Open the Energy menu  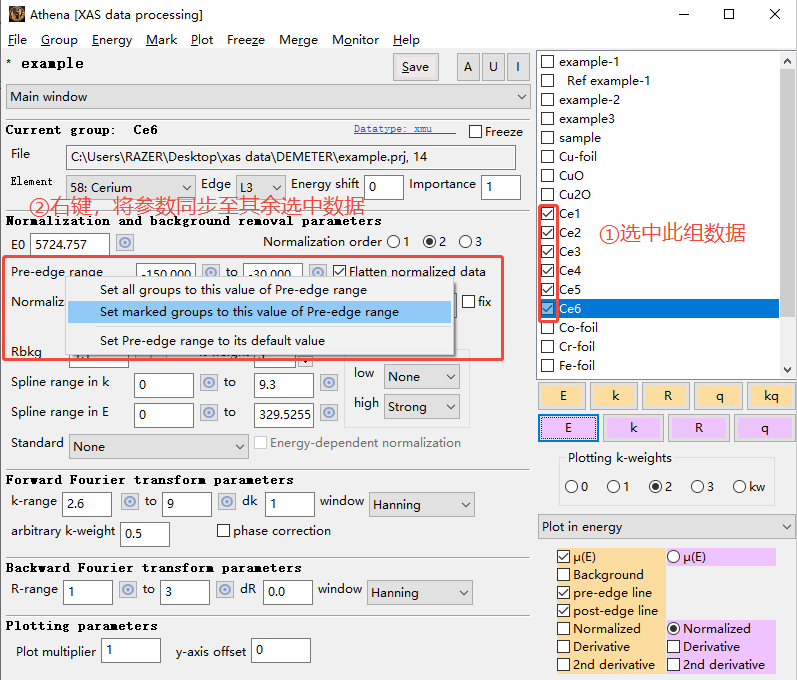[111, 40]
